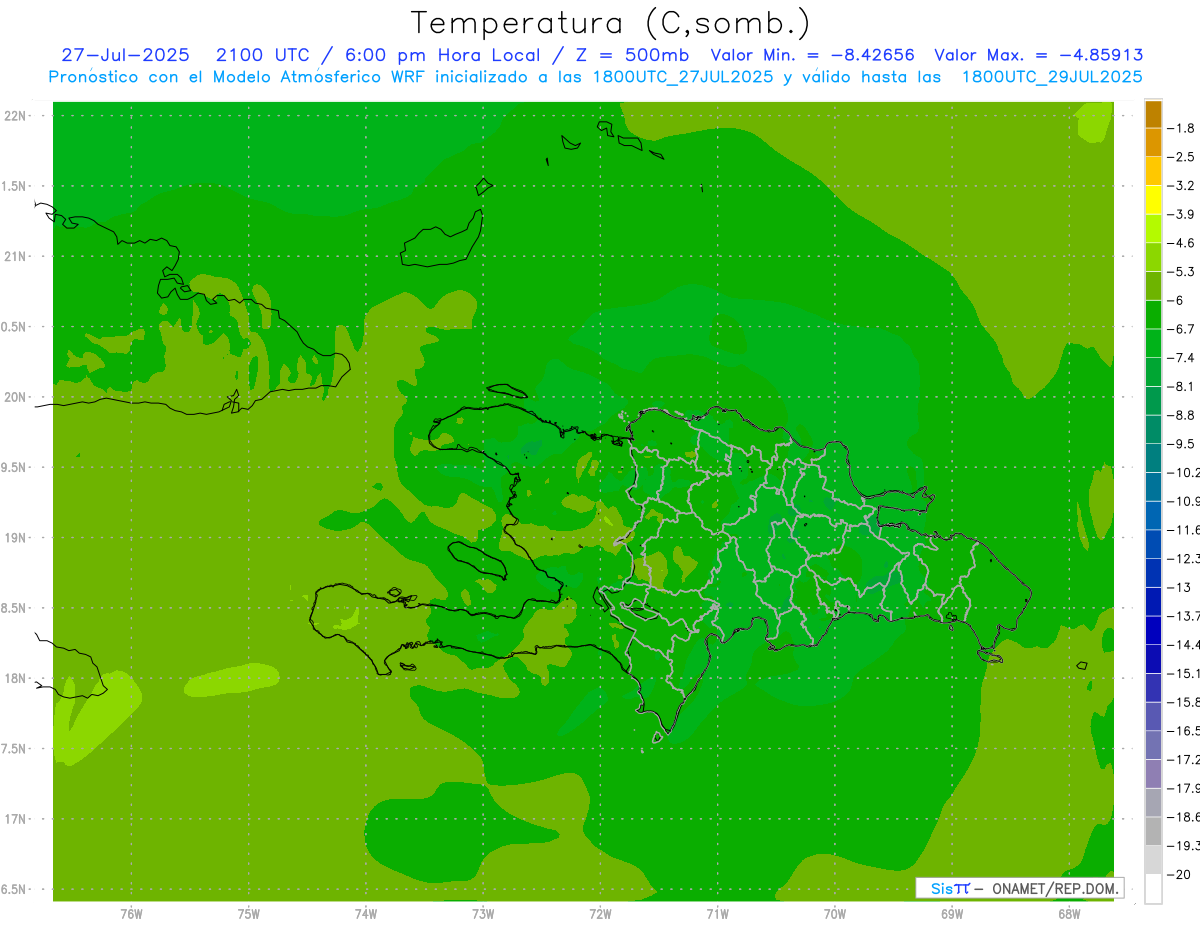Click the '-2.5' colorbar value
1200x927 pixels.
pyautogui.click(x=1180, y=157)
